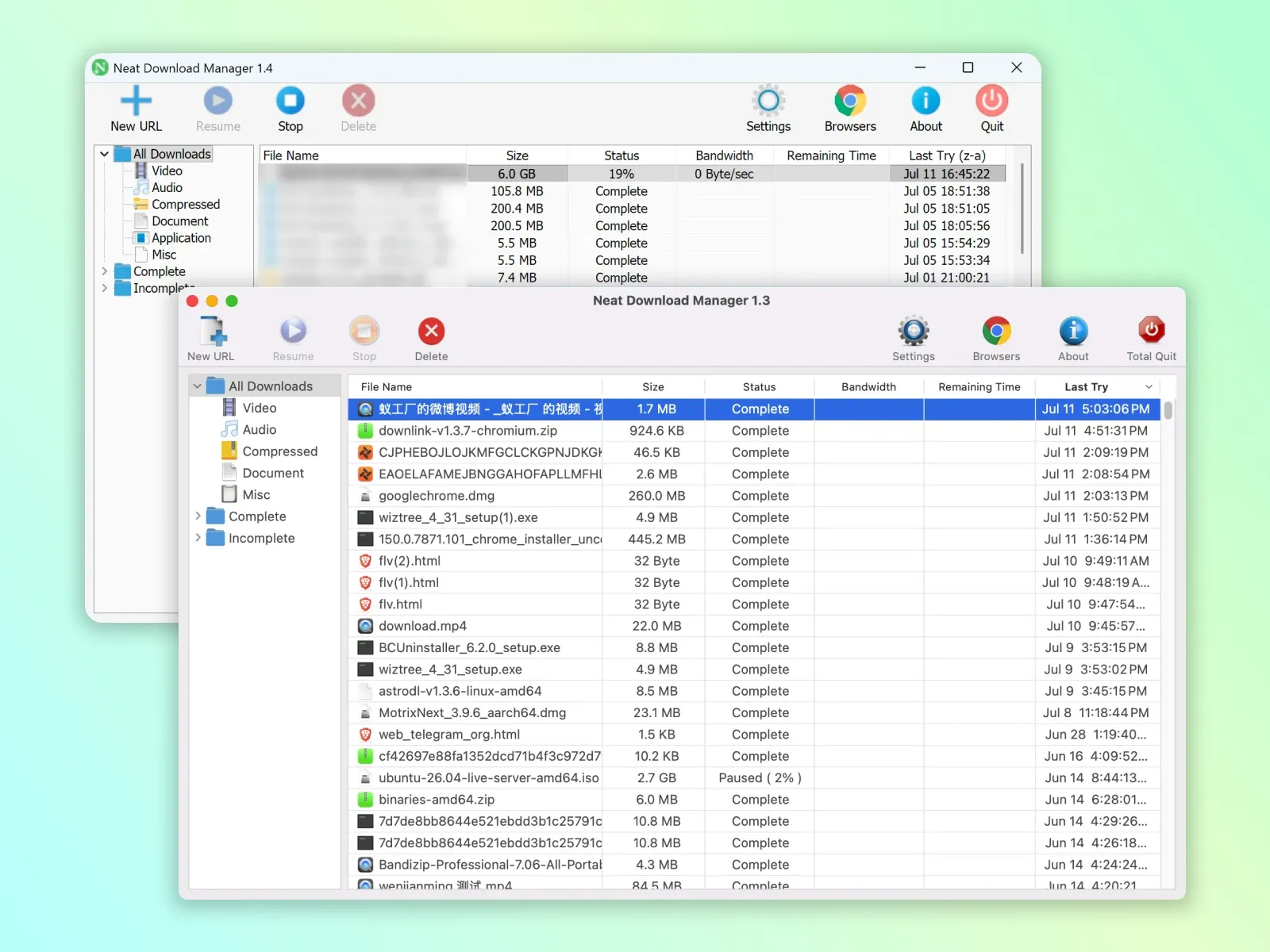Sort by Last Try (z-a) column header
The height and width of the screenshot is (952, 1270).
click(x=947, y=155)
